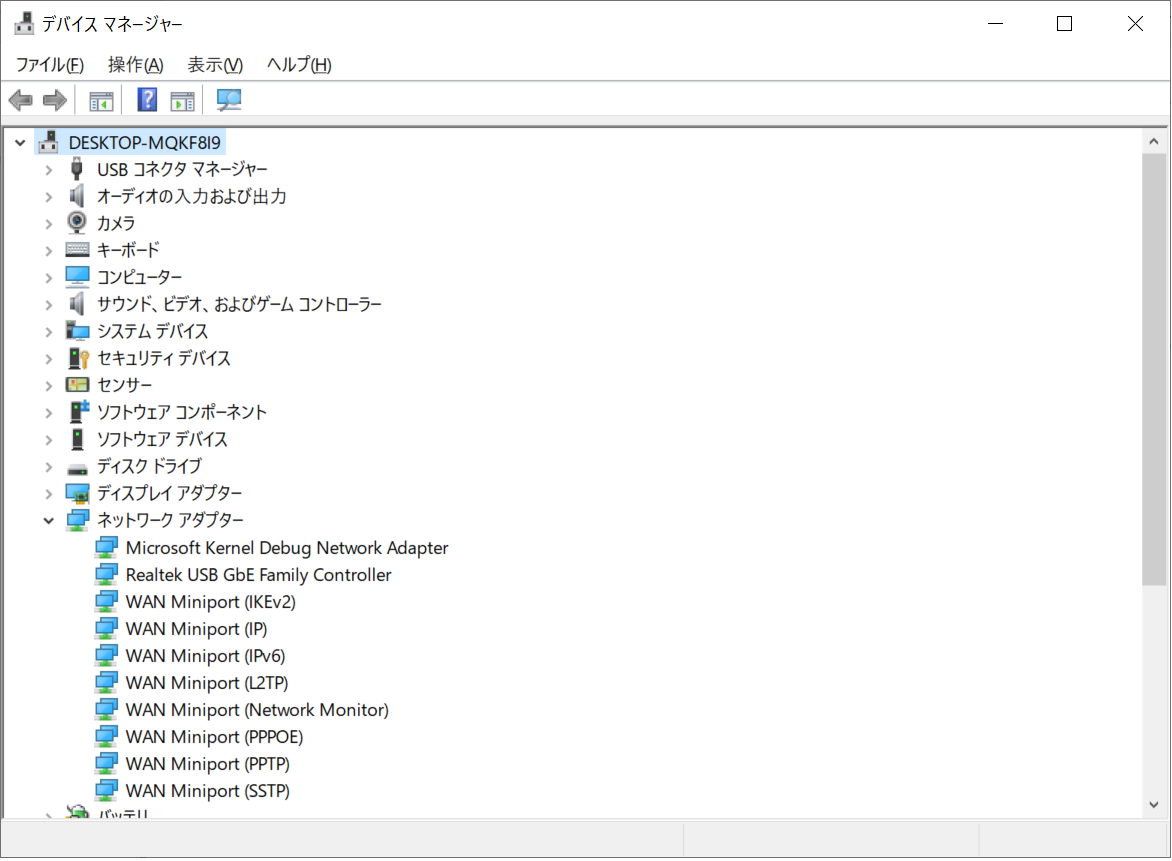Toggle the action pane toolbar icon
This screenshot has height=861, width=1172.
coord(182,100)
